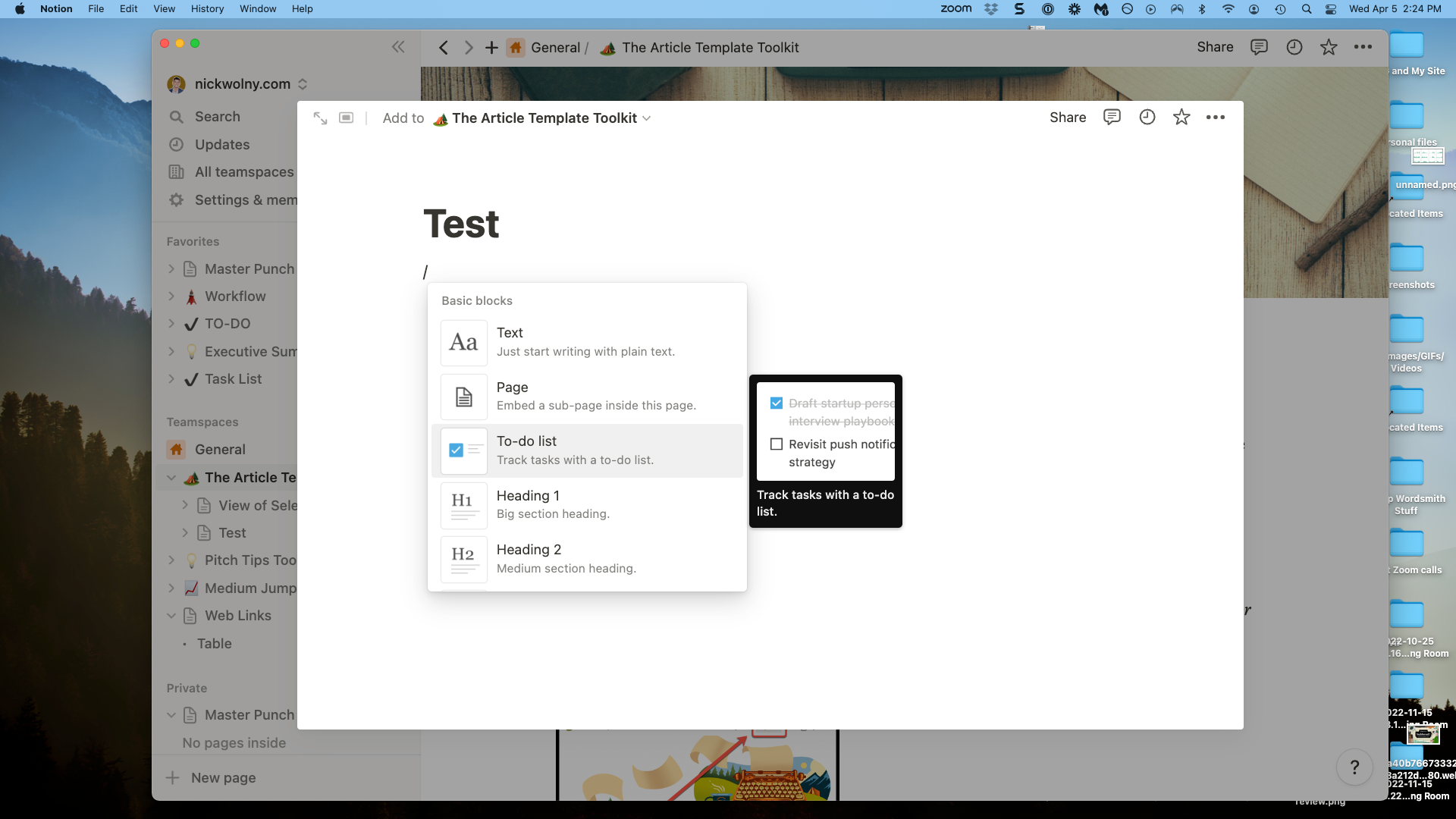Image resolution: width=1456 pixels, height=819 pixels.
Task: Open page history clock in the Test page header
Action: click(x=1147, y=118)
